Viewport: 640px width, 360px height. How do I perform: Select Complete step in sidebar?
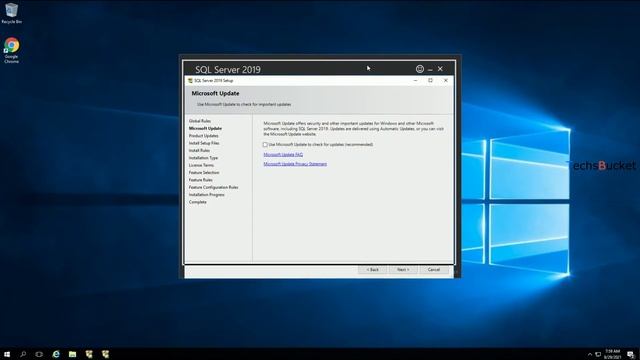point(198,202)
